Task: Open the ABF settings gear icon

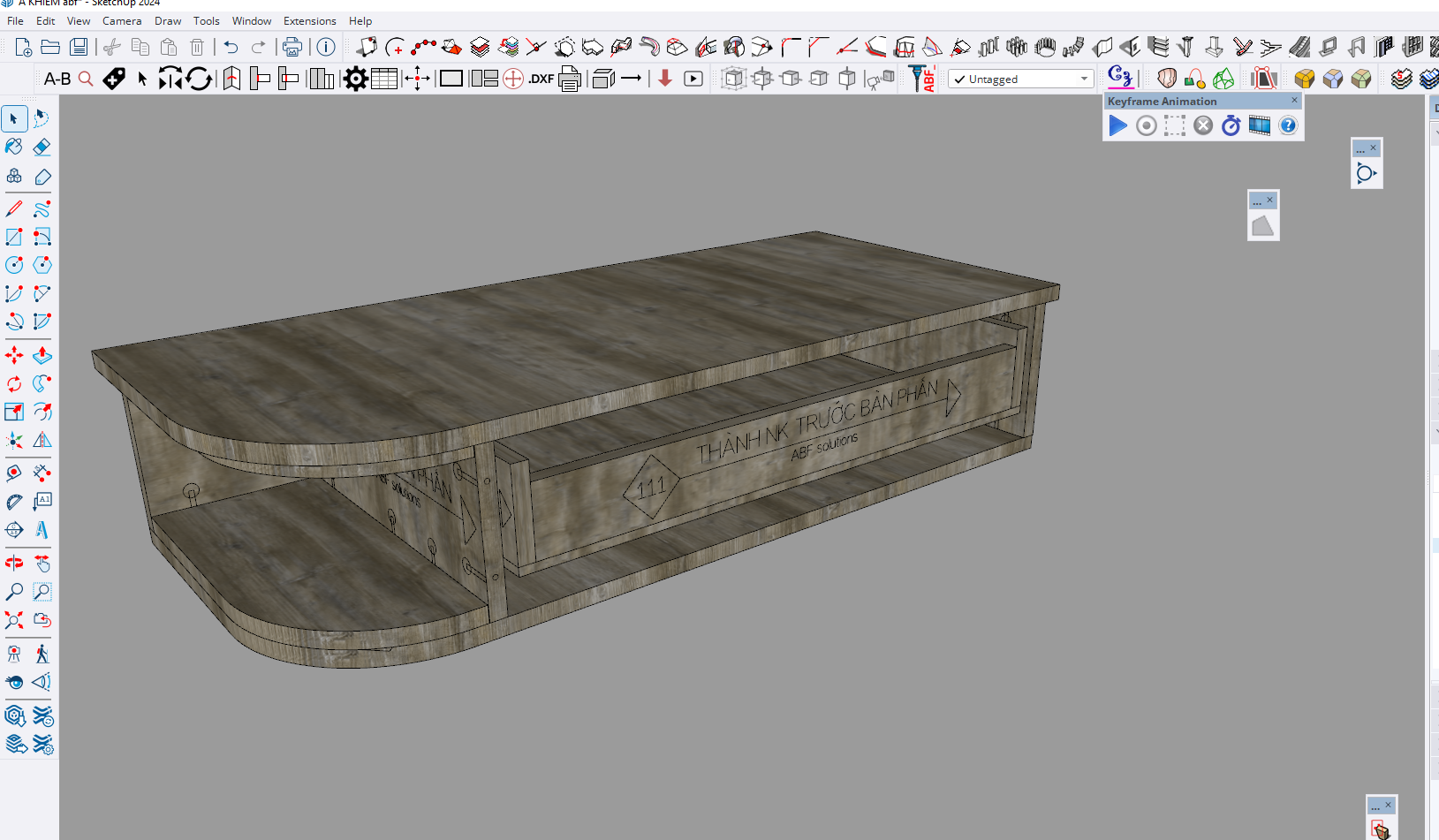Action: [355, 79]
